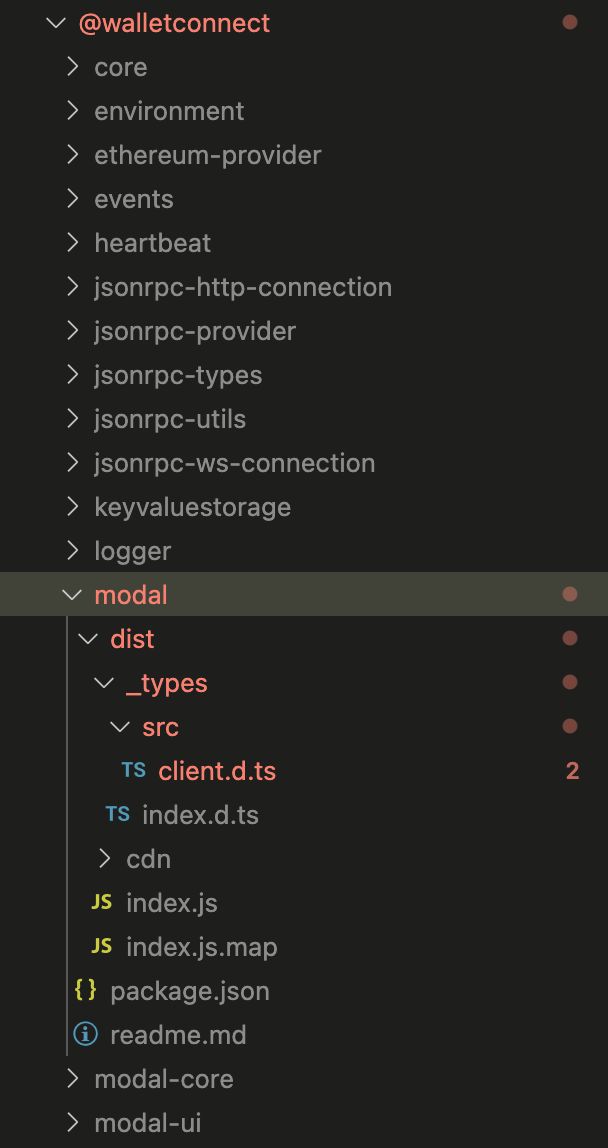Expand the keyvaluestorage folder chevron
The height and width of the screenshot is (1148, 608).
coord(72,507)
